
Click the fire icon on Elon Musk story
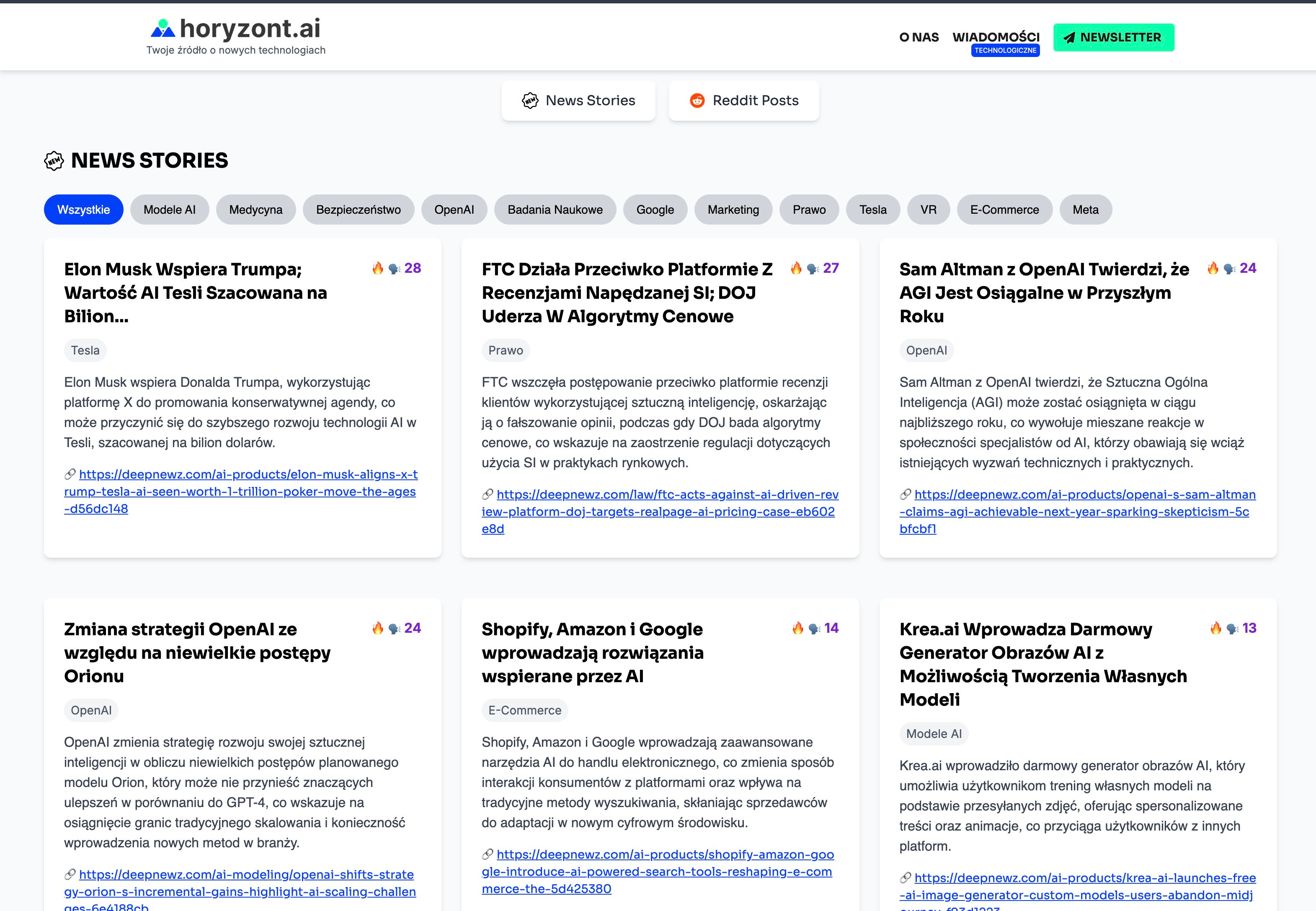click(378, 268)
